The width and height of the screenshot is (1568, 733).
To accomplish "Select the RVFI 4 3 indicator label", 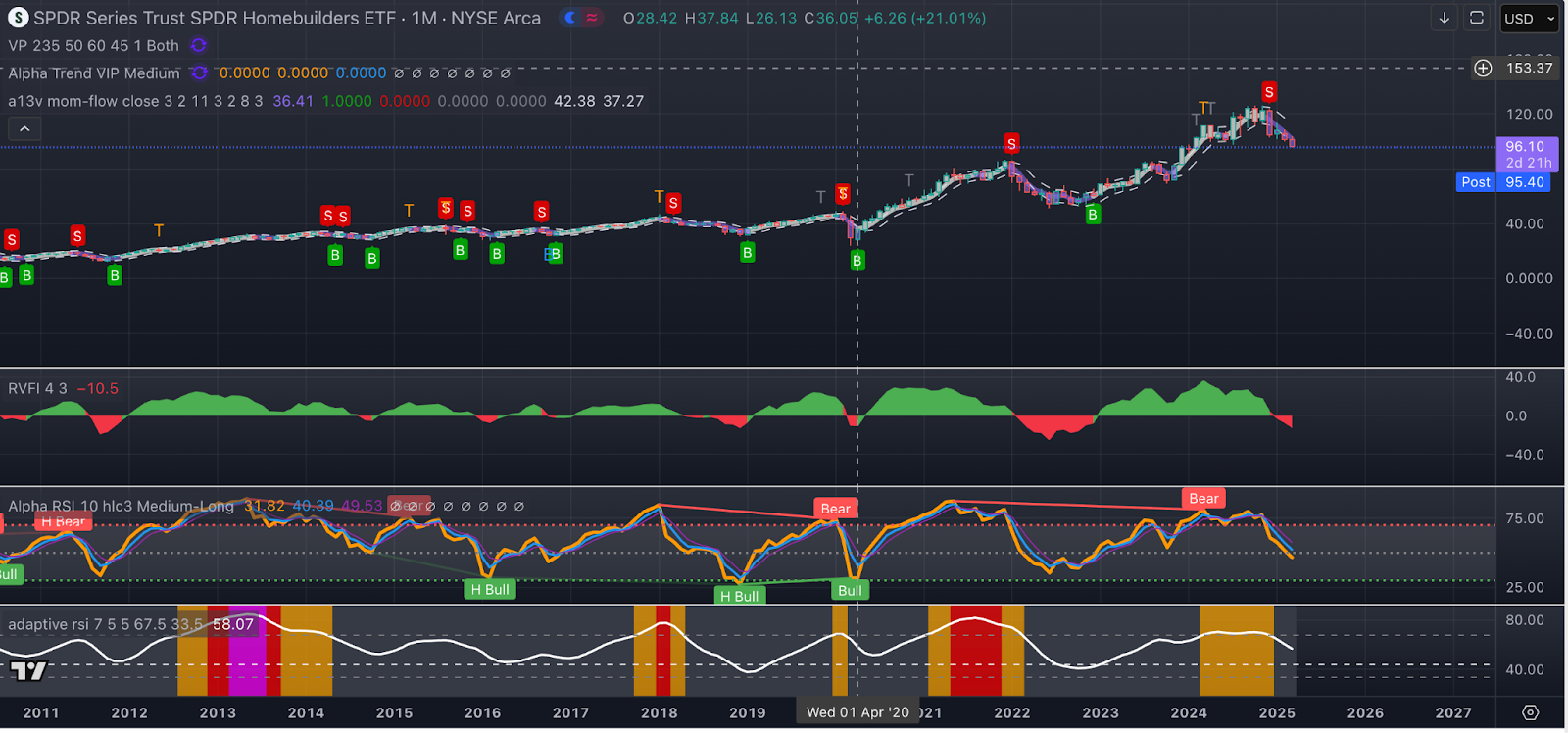I will [x=37, y=388].
